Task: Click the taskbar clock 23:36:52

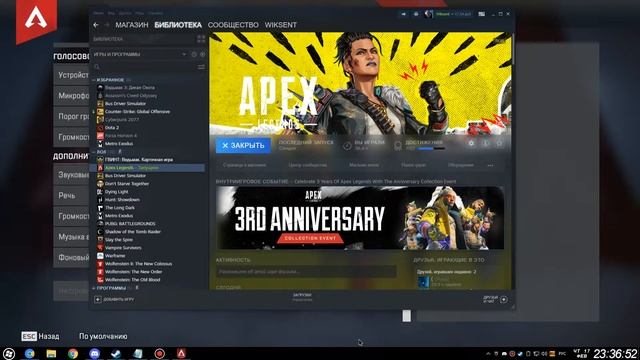Action: tap(615, 353)
